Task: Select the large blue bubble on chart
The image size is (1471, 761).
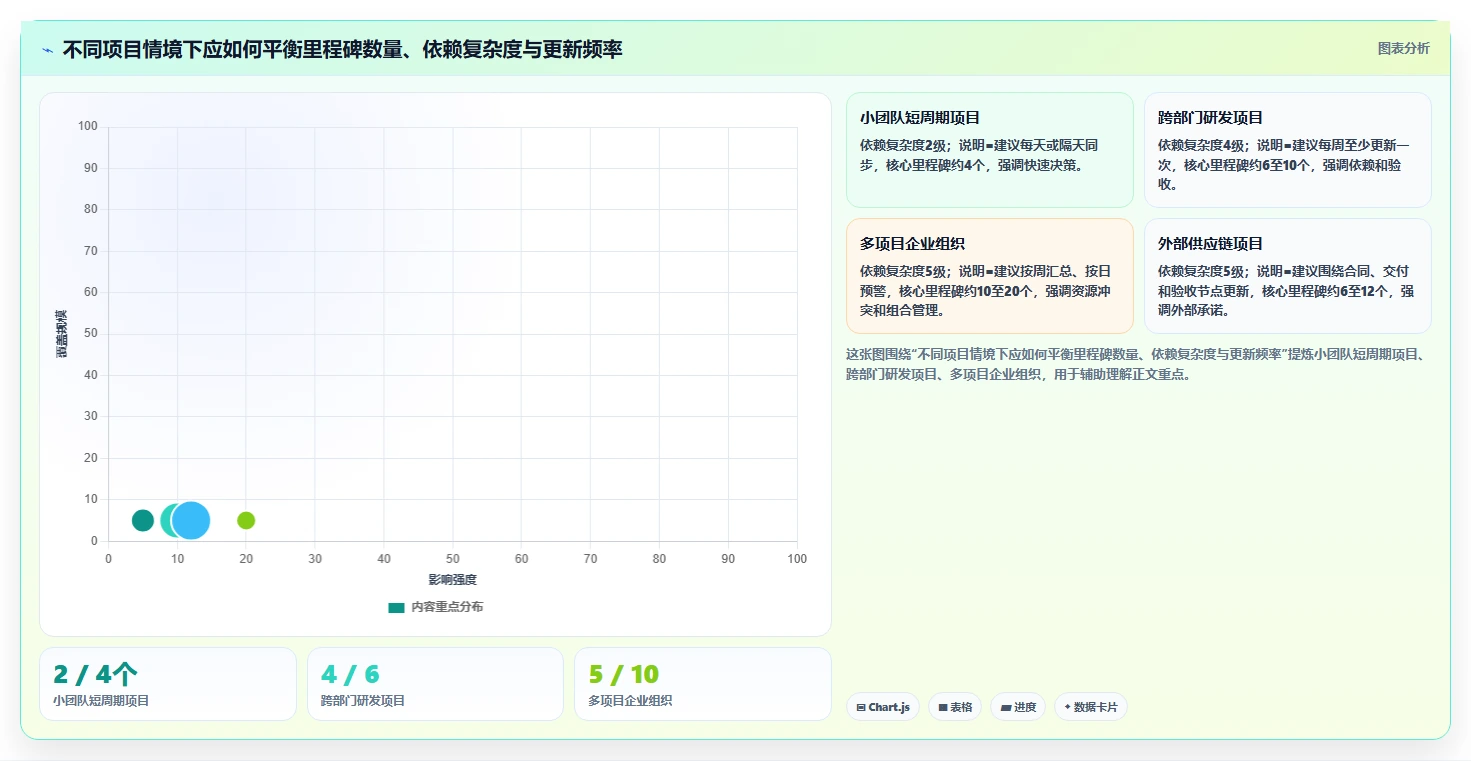Action: coord(190,520)
